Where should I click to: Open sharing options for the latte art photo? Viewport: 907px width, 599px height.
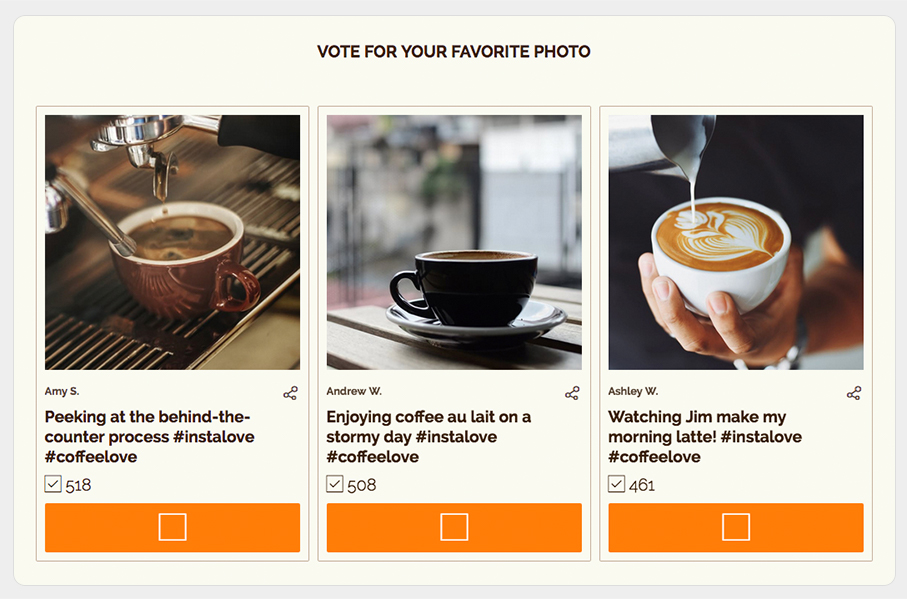point(854,394)
